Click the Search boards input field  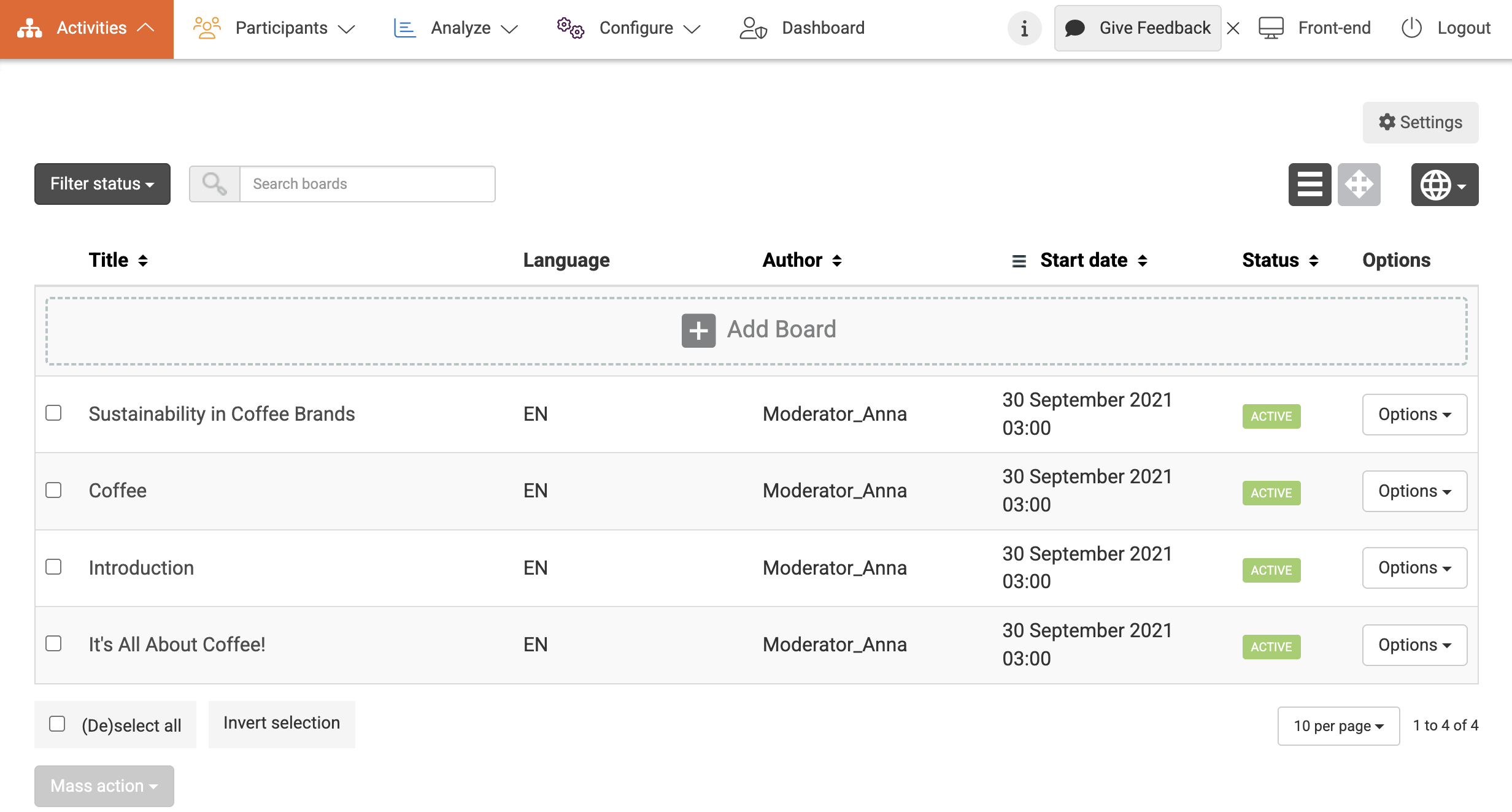367,184
